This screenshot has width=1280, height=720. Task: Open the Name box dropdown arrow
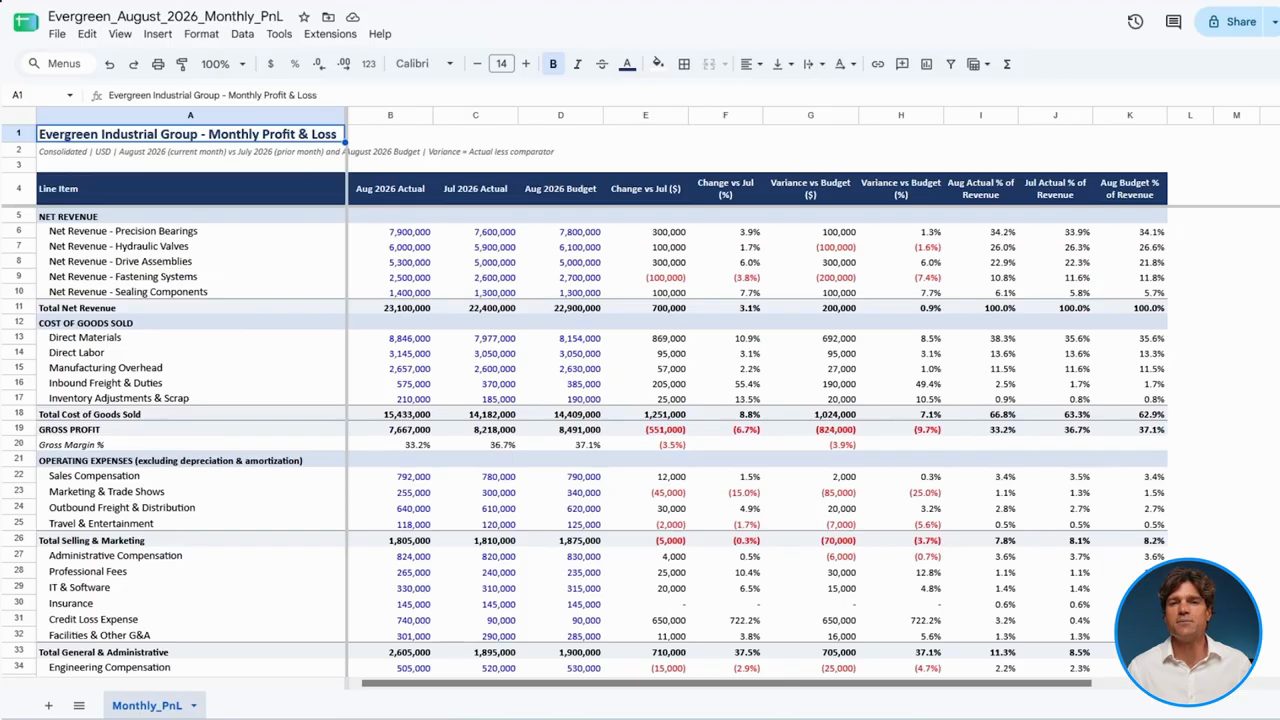(70, 95)
